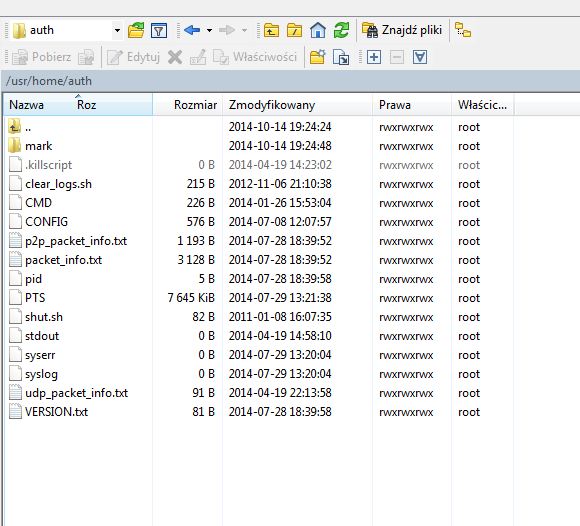
Task: Go to the home directory icon
Action: (x=318, y=30)
